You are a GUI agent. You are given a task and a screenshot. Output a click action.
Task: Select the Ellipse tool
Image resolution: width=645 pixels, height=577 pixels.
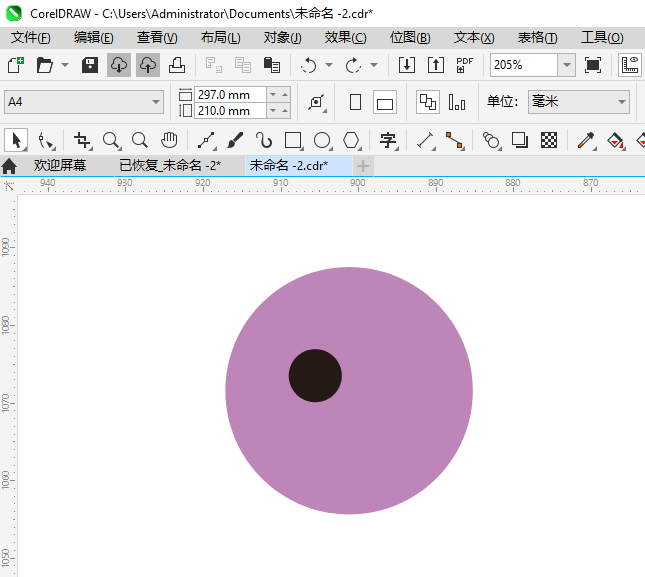click(x=322, y=140)
